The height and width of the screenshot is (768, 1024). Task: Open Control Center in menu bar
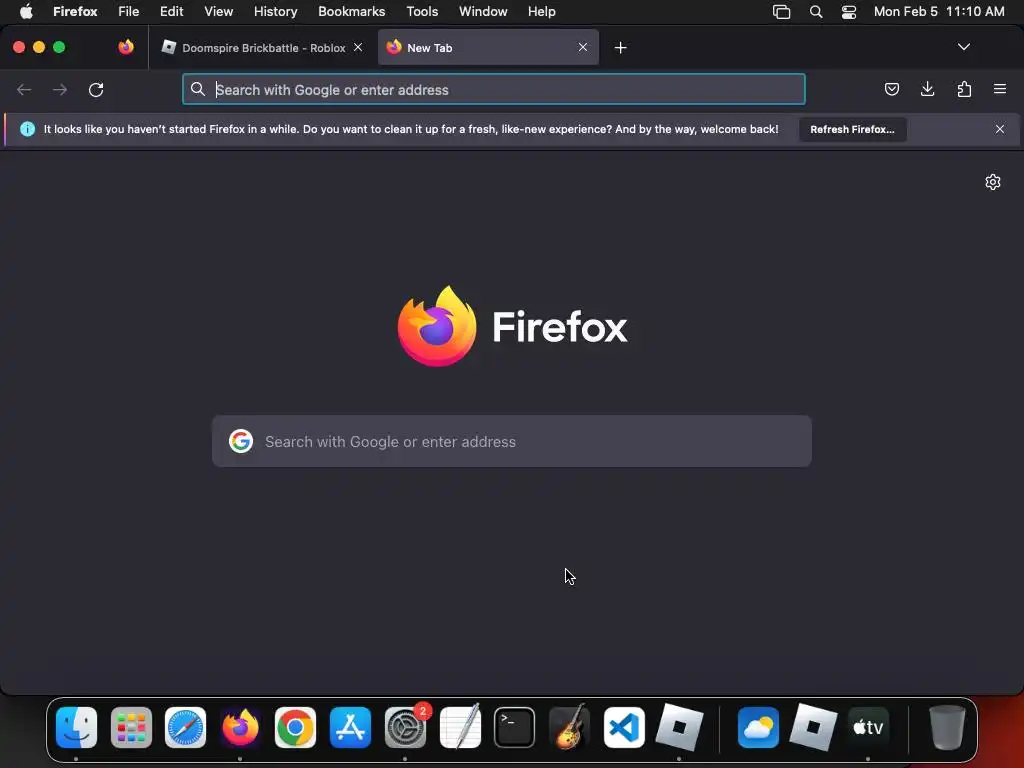(849, 12)
